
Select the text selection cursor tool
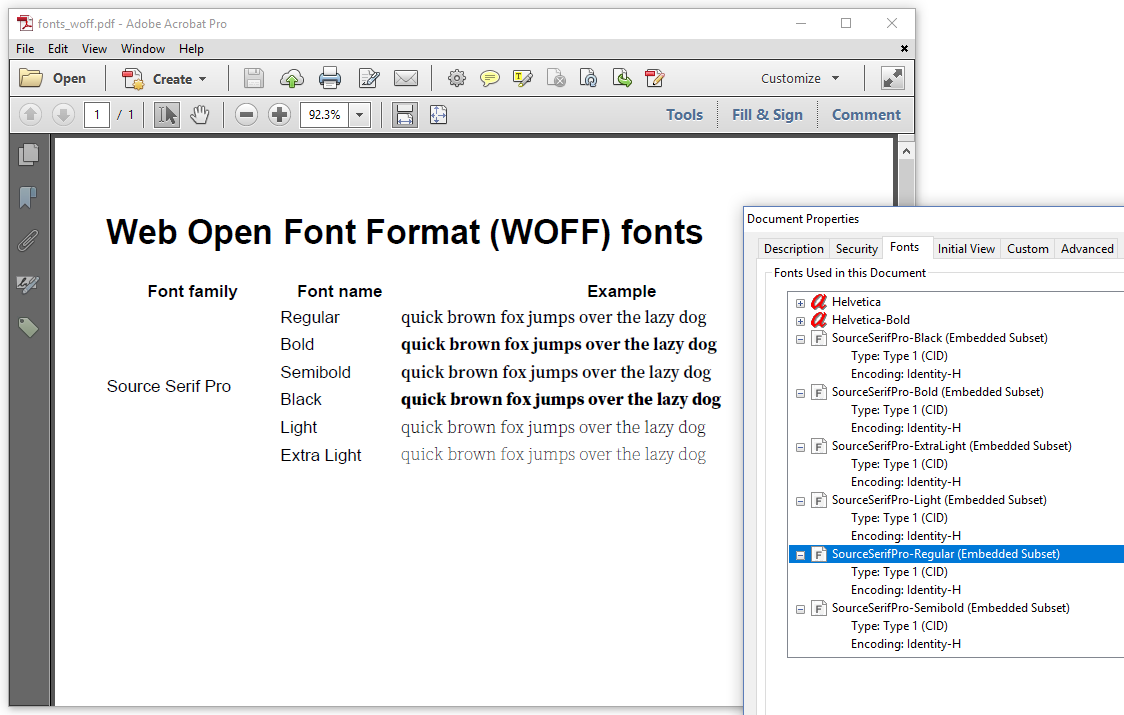pos(166,115)
